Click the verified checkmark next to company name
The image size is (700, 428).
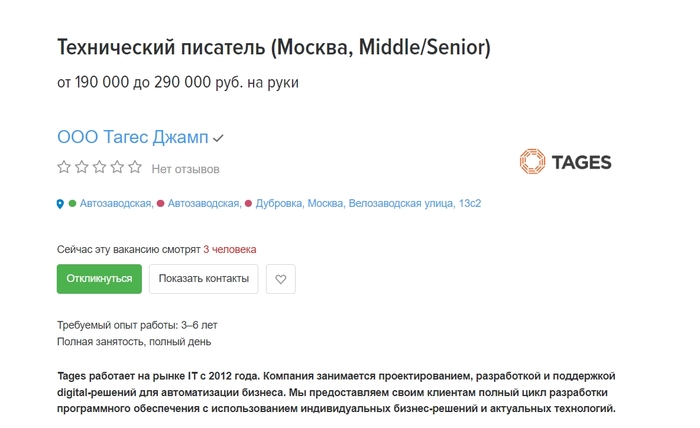pos(218,138)
